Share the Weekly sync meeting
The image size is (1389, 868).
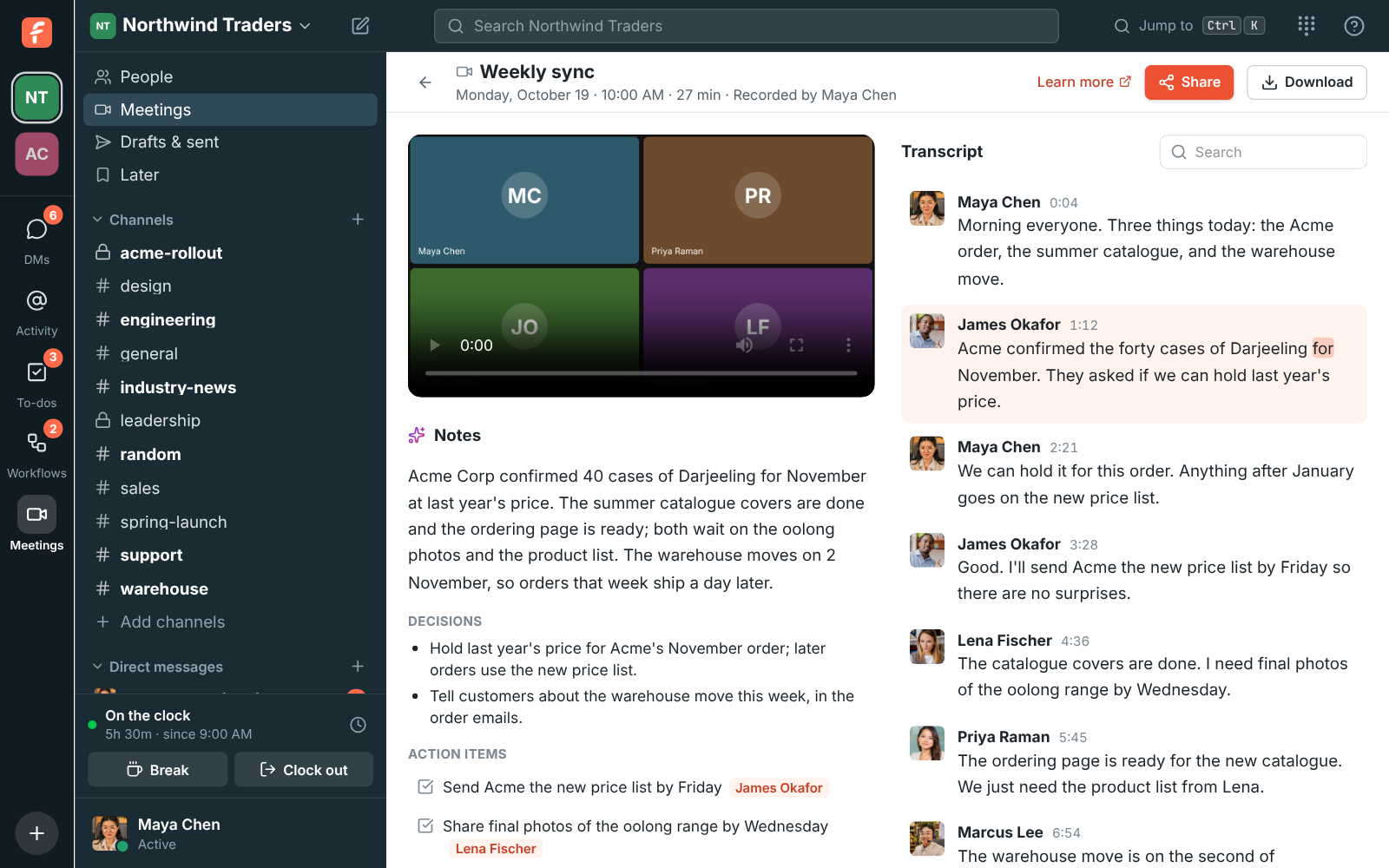(x=1188, y=82)
